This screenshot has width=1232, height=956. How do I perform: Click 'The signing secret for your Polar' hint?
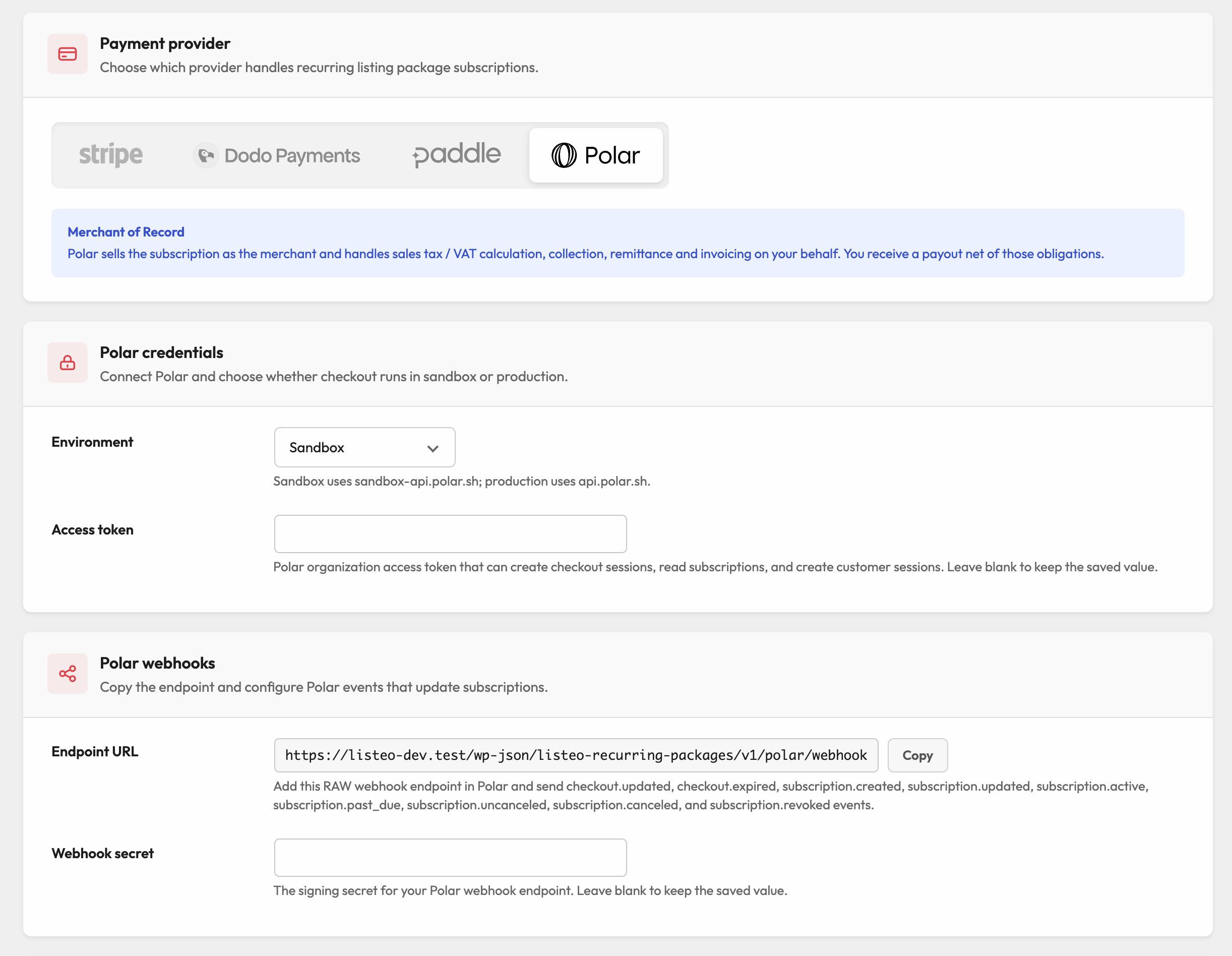tap(530, 891)
